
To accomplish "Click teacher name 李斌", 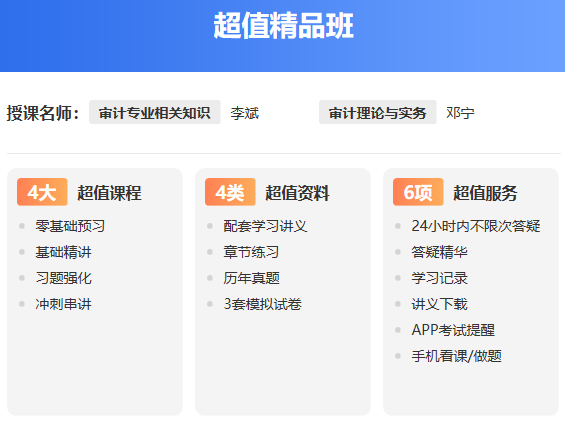I will click(245, 113).
